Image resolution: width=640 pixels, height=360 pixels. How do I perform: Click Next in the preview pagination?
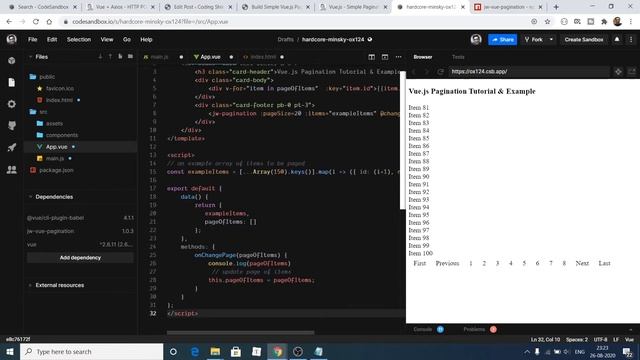pyautogui.click(x=582, y=263)
